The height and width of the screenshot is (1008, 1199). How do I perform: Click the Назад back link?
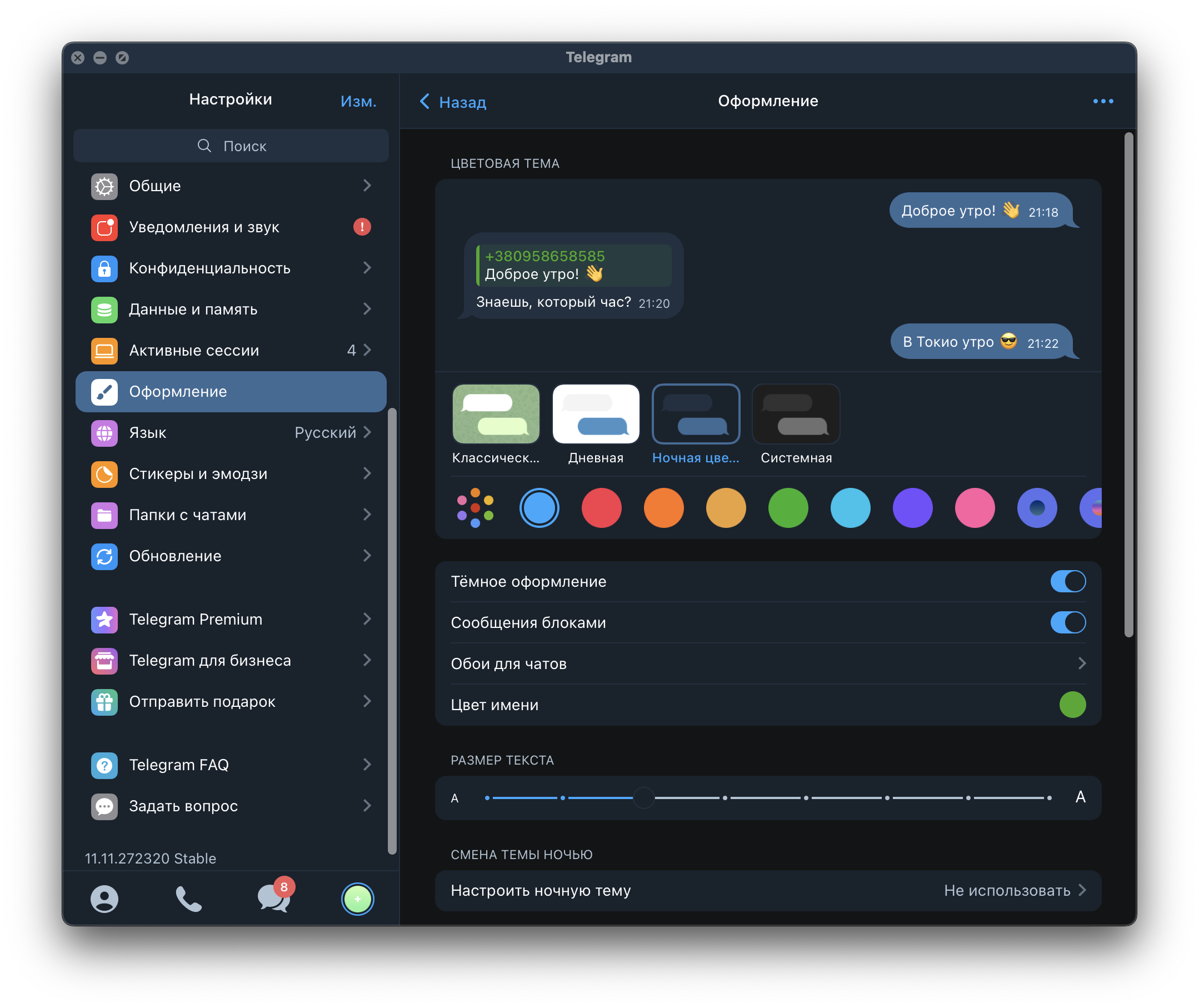(x=463, y=102)
